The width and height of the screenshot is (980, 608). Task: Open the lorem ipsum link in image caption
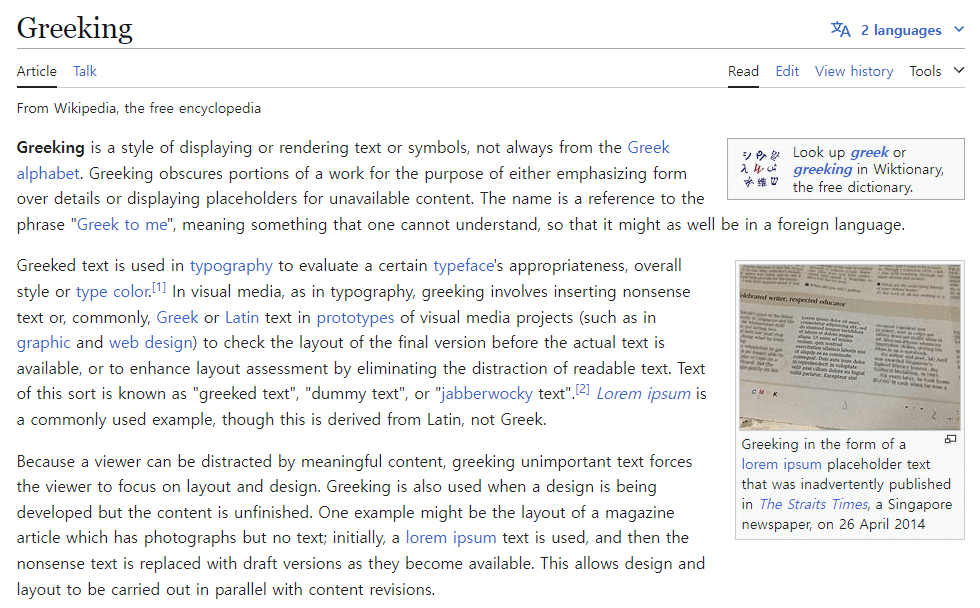coord(781,464)
